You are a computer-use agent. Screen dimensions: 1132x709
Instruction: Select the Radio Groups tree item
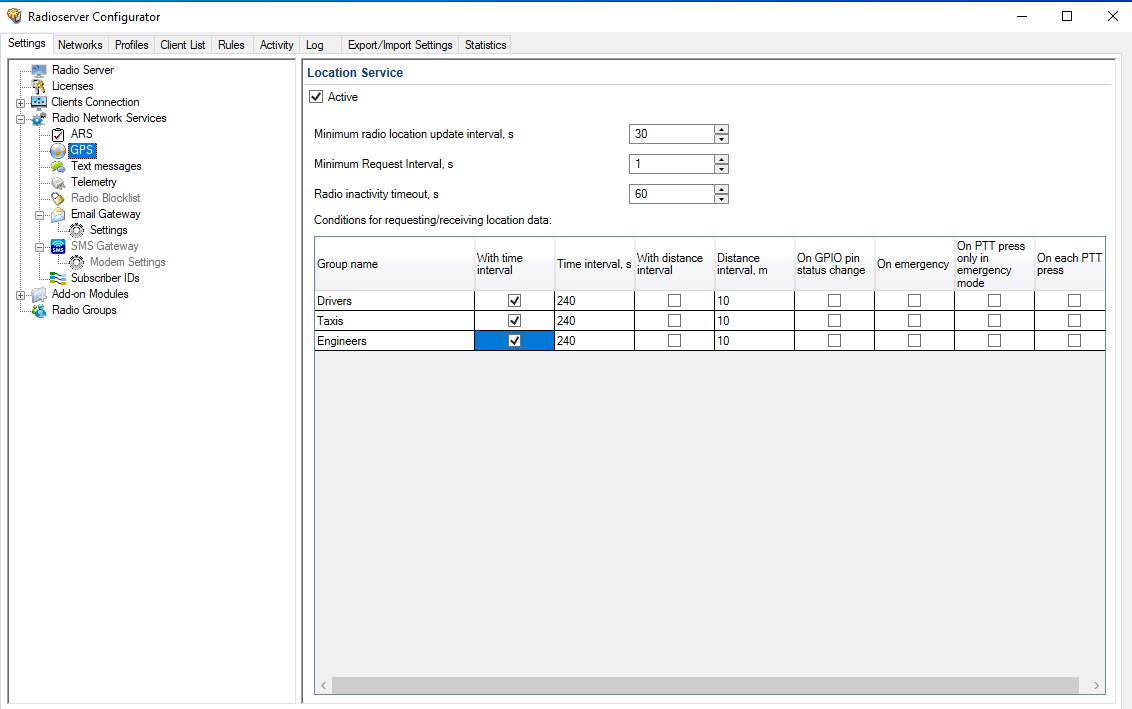84,310
